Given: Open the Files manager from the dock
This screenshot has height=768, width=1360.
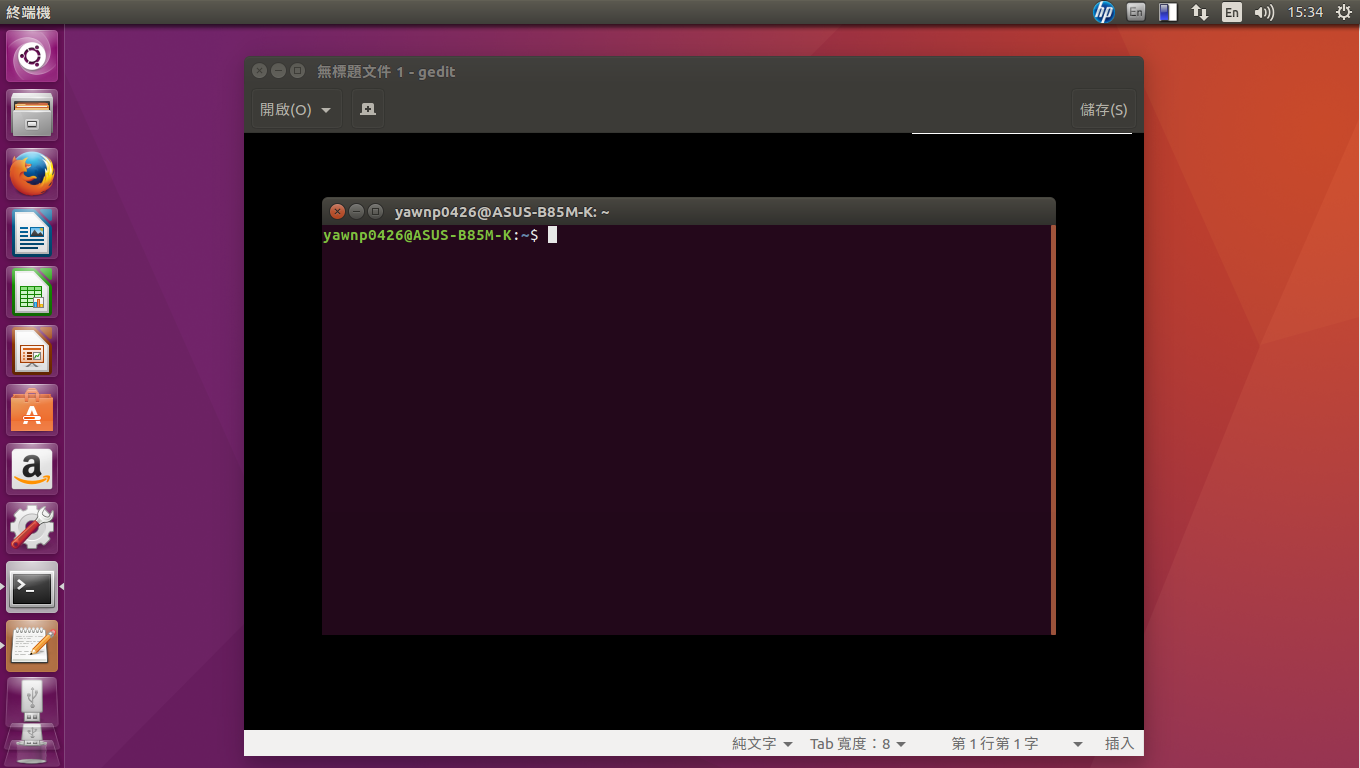Looking at the screenshot, I should point(32,115).
